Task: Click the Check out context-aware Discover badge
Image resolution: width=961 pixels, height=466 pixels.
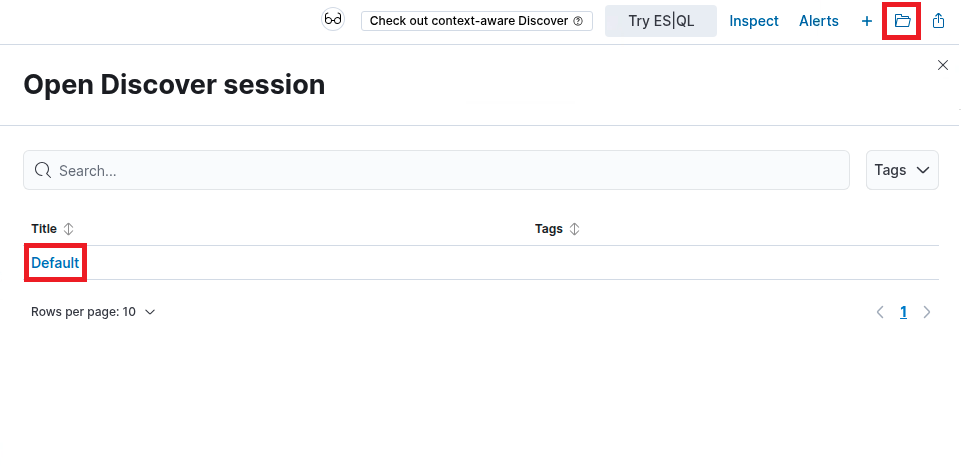Action: click(476, 21)
